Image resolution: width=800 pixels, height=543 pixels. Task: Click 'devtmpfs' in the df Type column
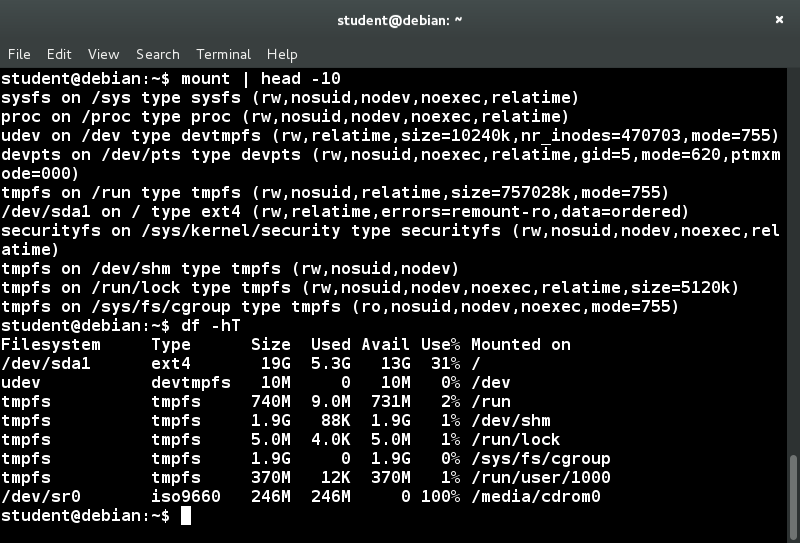coord(191,382)
